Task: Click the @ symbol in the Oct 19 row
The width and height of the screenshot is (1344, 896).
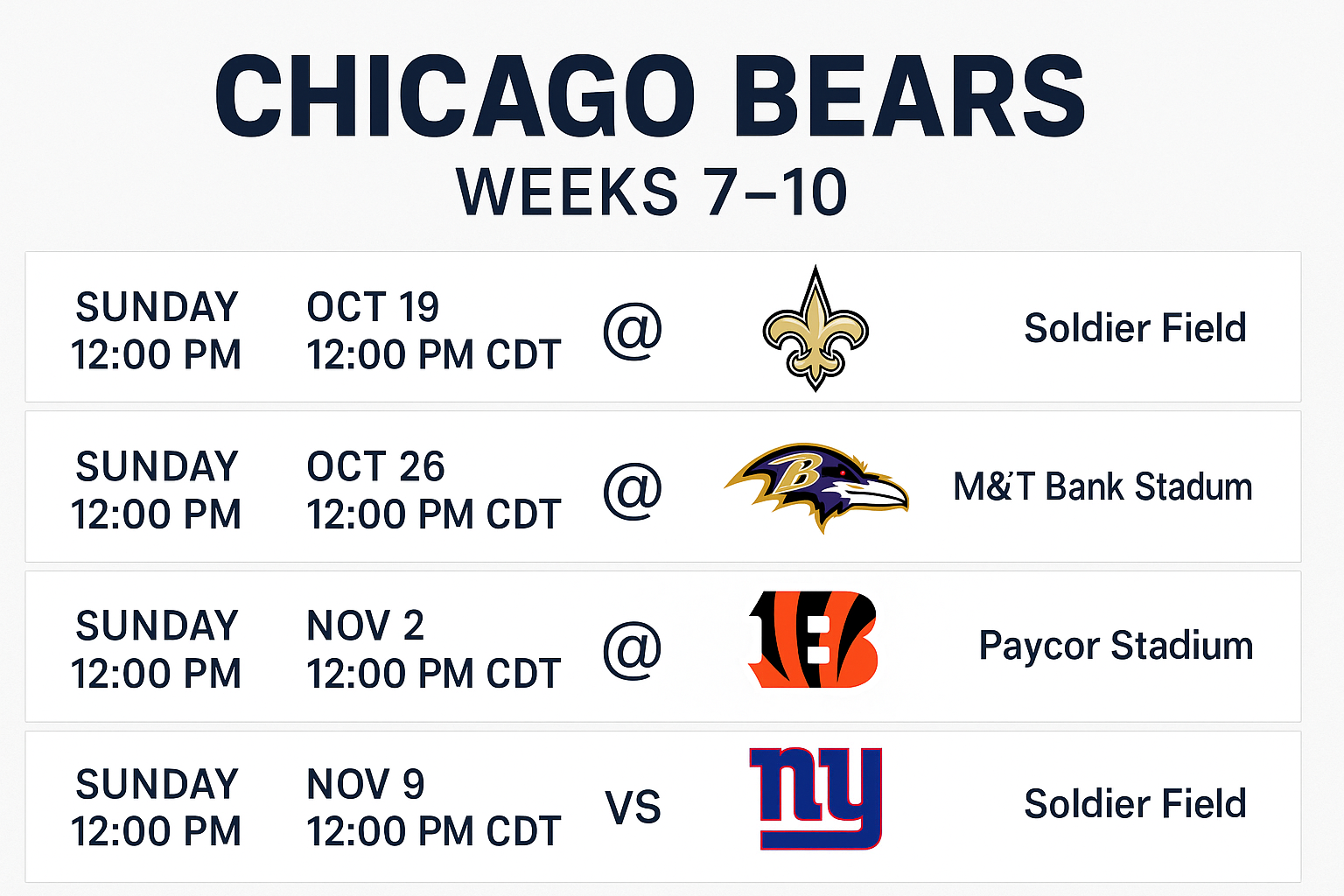Action: tap(633, 331)
